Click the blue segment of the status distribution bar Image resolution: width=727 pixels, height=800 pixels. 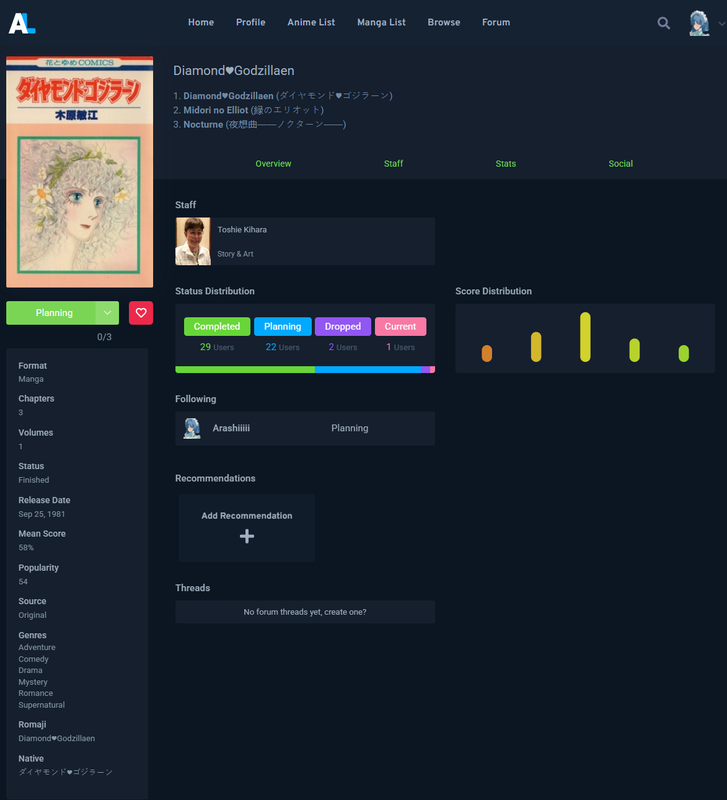point(368,369)
